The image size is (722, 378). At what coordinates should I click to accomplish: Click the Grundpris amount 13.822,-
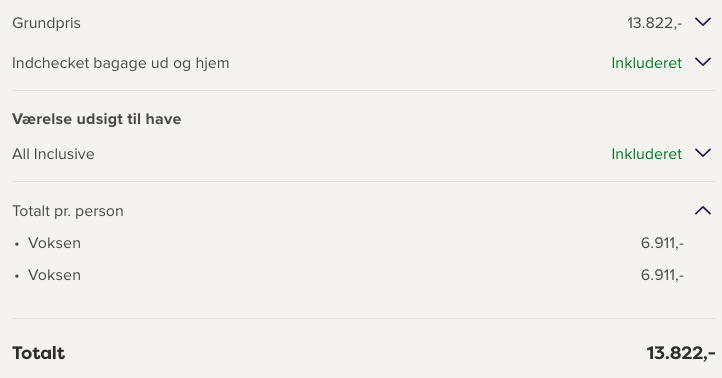(x=655, y=23)
